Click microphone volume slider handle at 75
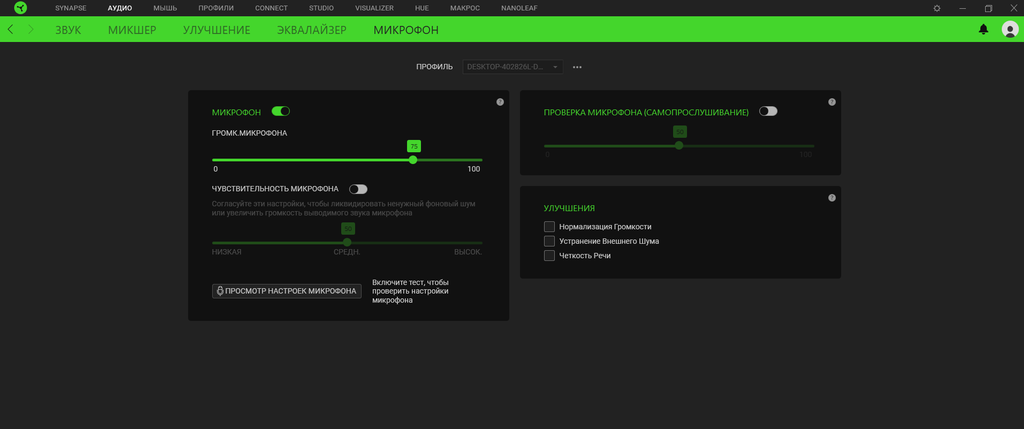The width and height of the screenshot is (1024, 429). [x=413, y=159]
